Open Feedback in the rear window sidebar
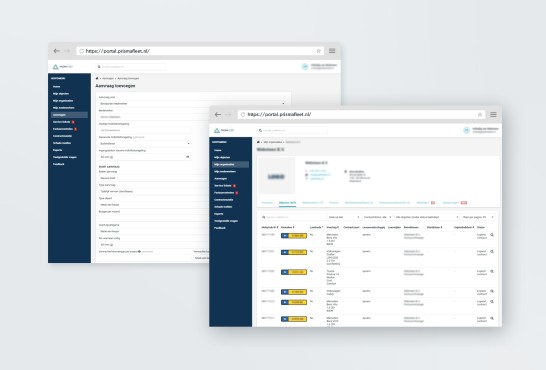The width and height of the screenshot is (546, 370). (58, 164)
